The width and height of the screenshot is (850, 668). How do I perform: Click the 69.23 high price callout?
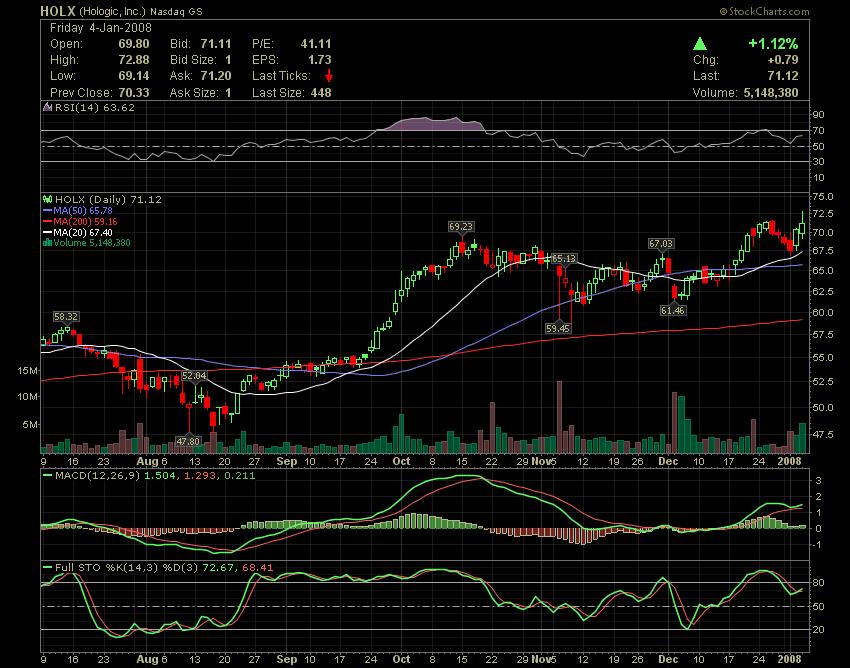[x=461, y=227]
